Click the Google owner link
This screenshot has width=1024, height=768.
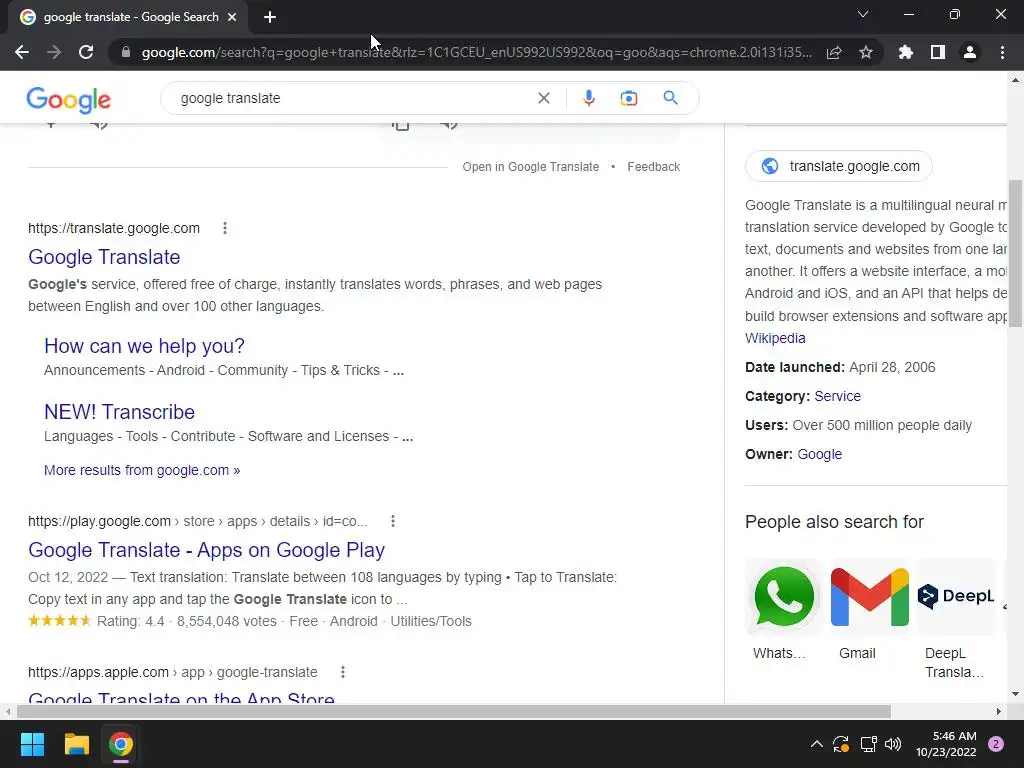[820, 454]
